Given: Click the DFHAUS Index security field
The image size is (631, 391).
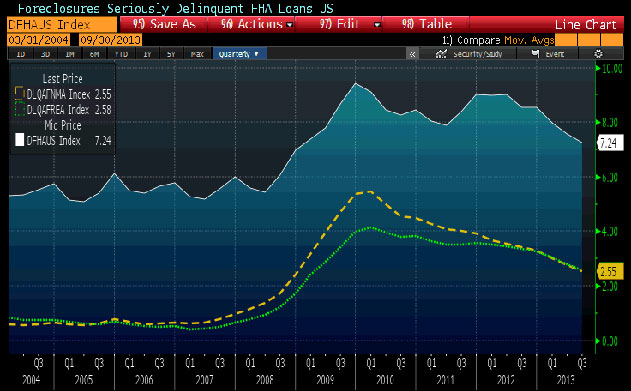Looking at the screenshot, I should pyautogui.click(x=62, y=25).
